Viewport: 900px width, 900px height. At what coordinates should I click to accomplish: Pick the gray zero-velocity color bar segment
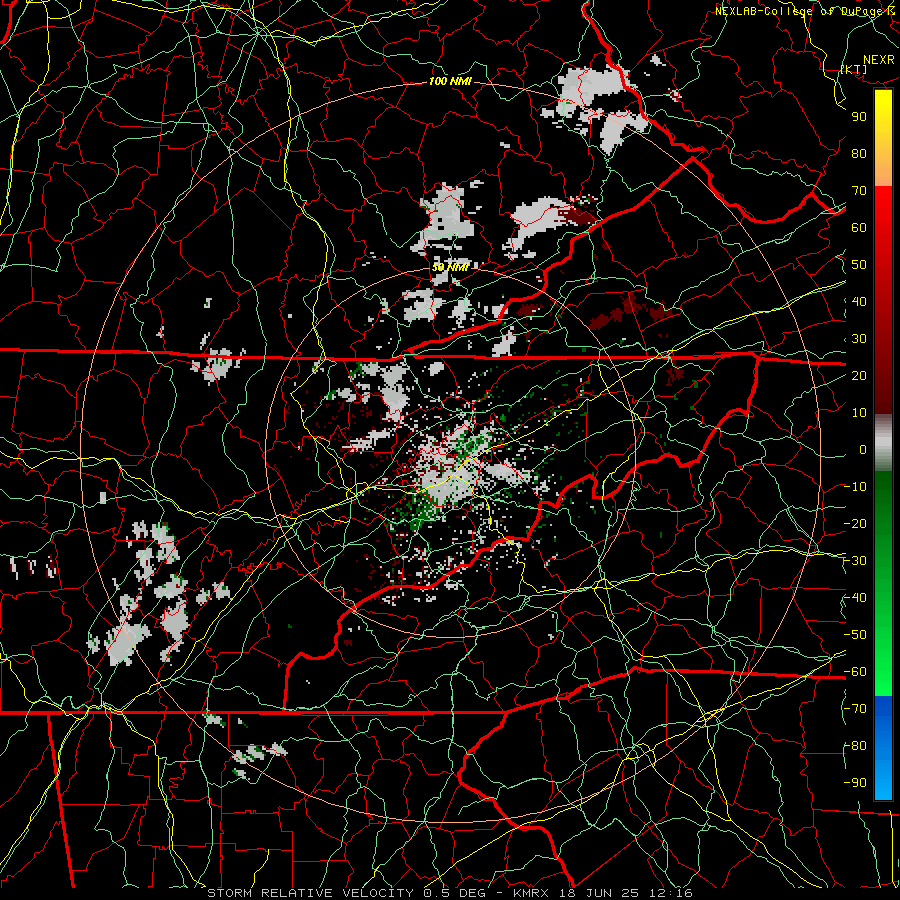[x=883, y=443]
